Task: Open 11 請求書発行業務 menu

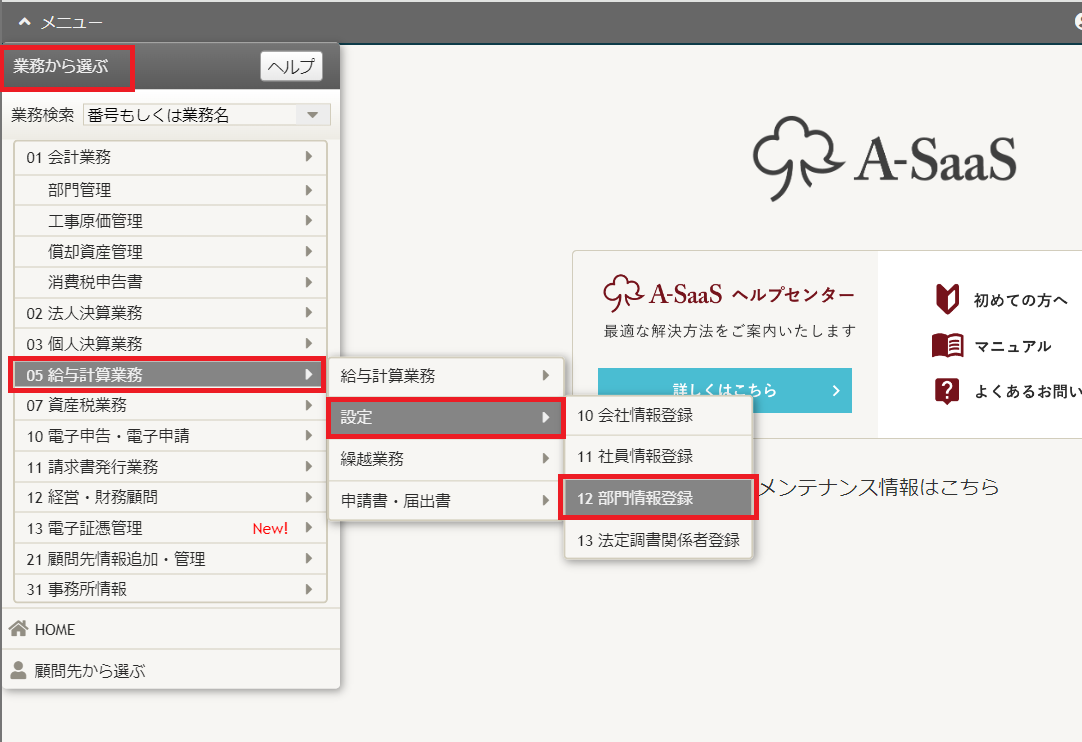Action: (x=170, y=467)
